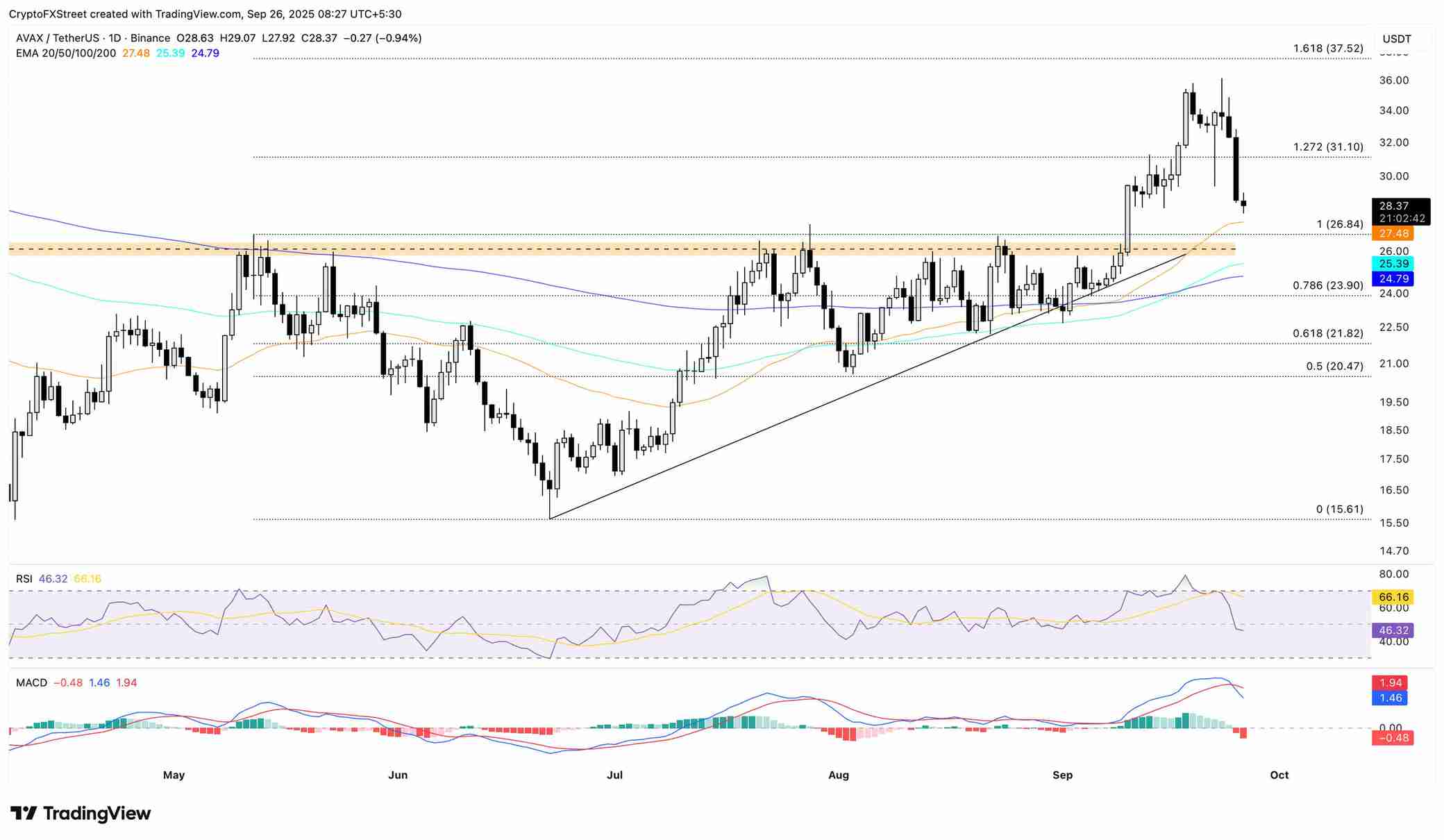Select the 0.618 (21.82) Fibonacci level label
Viewport: 1444px width, 840px height.
pyautogui.click(x=1327, y=334)
